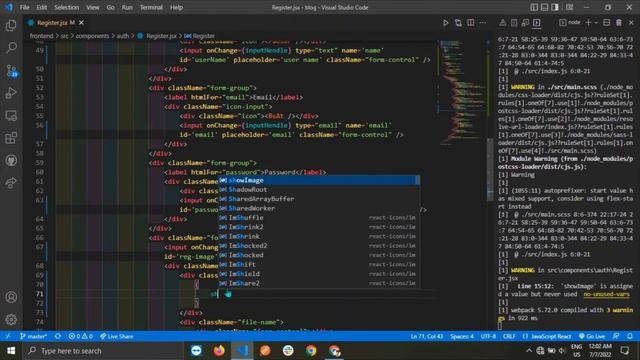Open the File menu
This screenshot has height=360, width=640.
pyautogui.click(x=24, y=7)
